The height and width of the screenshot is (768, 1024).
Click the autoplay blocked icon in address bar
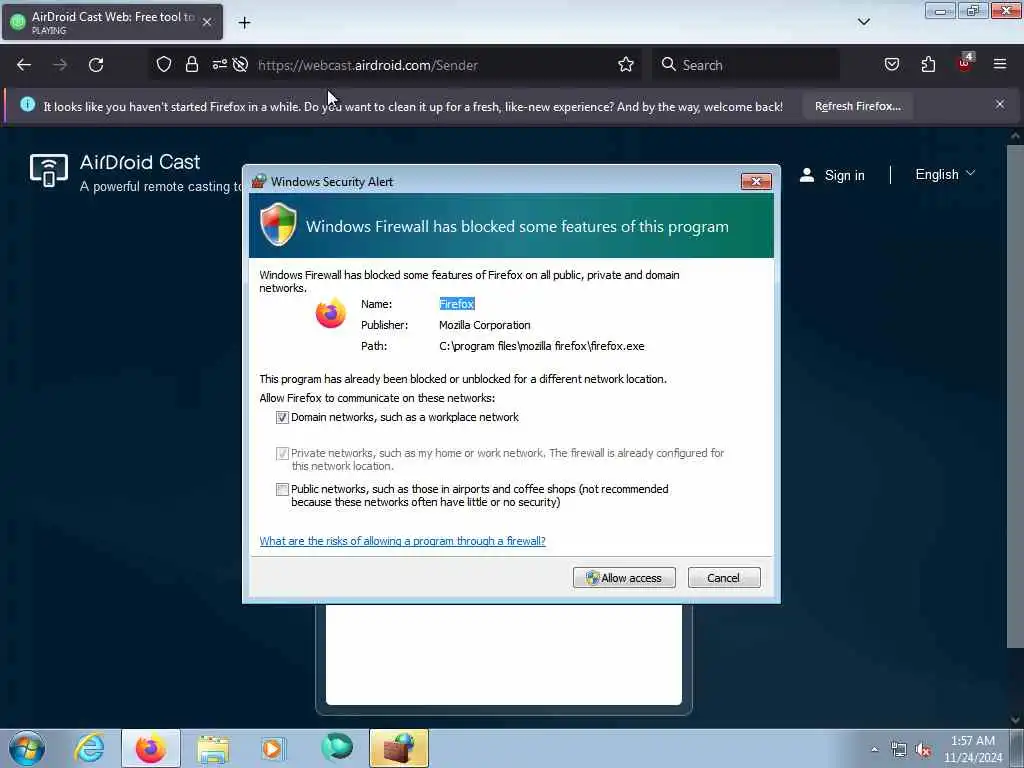click(x=240, y=64)
